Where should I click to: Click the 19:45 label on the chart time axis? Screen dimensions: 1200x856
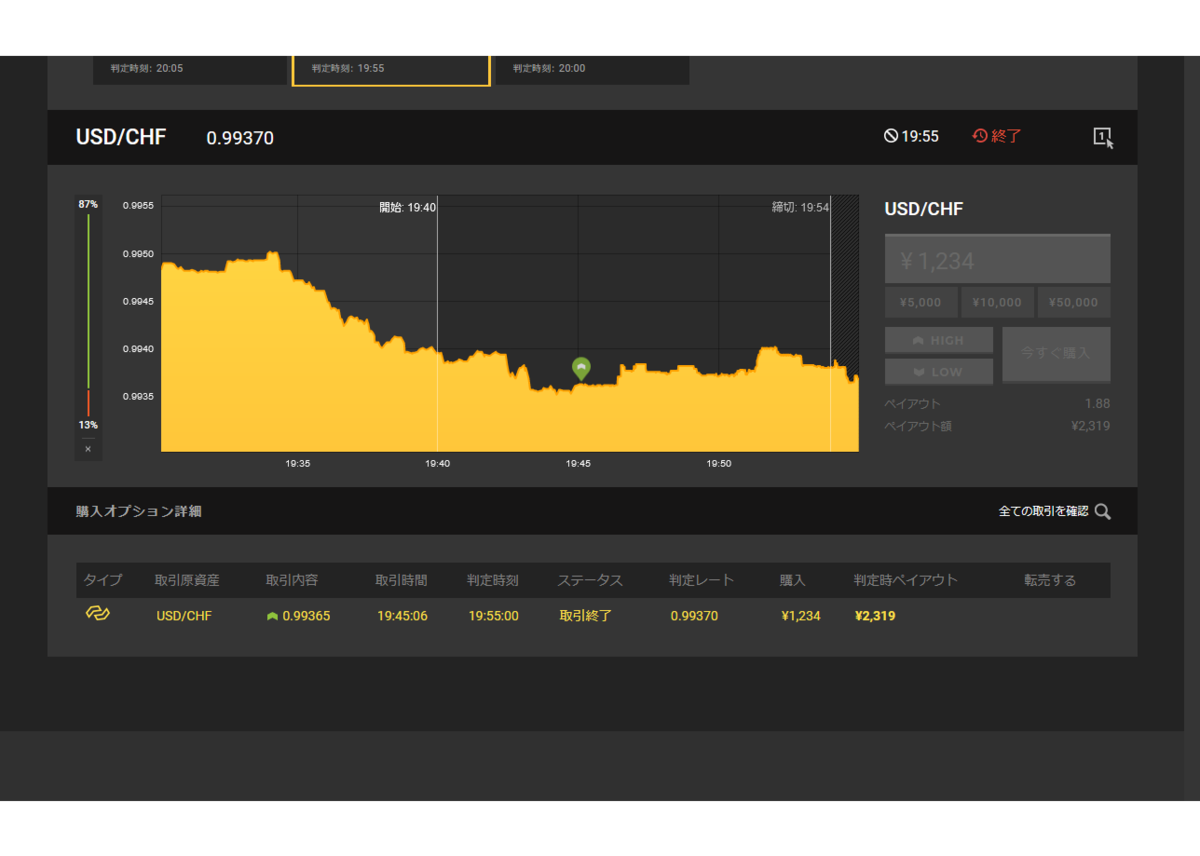[579, 464]
